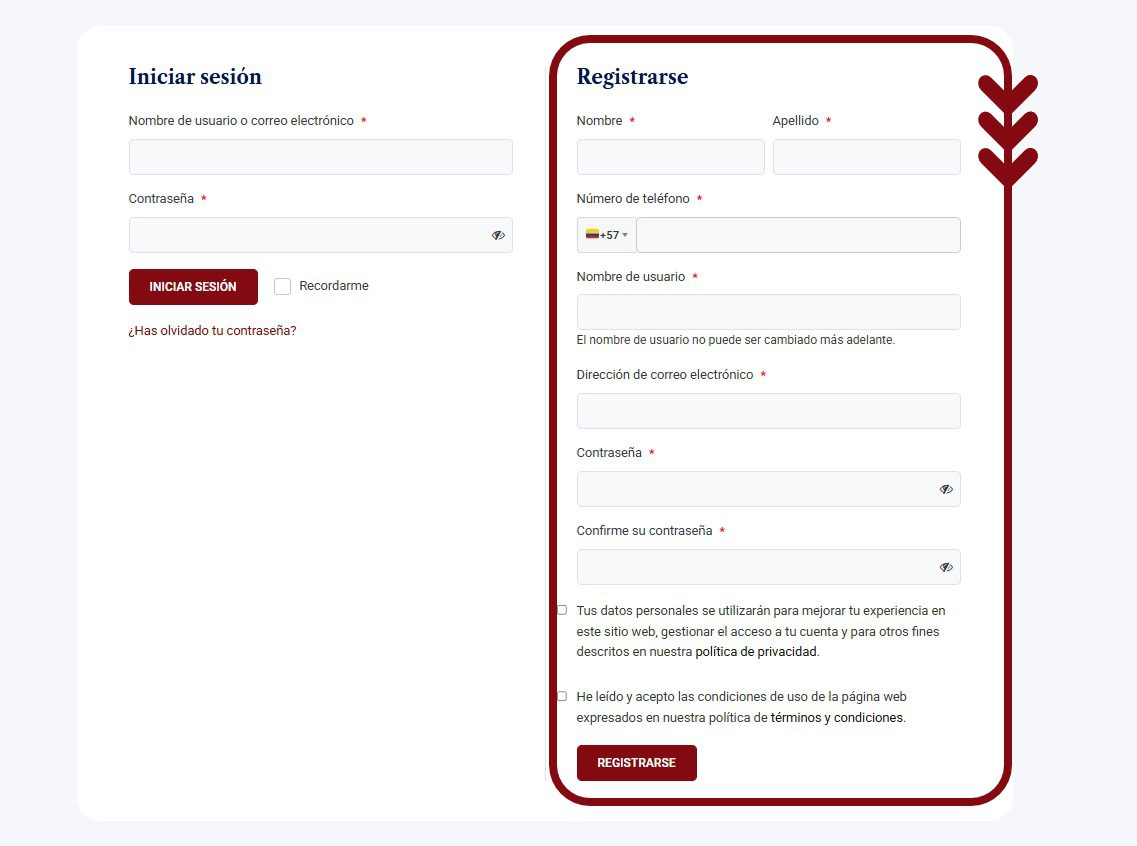Image resolution: width=1137 pixels, height=846 pixels.
Task: Toggle visibility of Confirme su contraseña field
Action: [x=946, y=567]
